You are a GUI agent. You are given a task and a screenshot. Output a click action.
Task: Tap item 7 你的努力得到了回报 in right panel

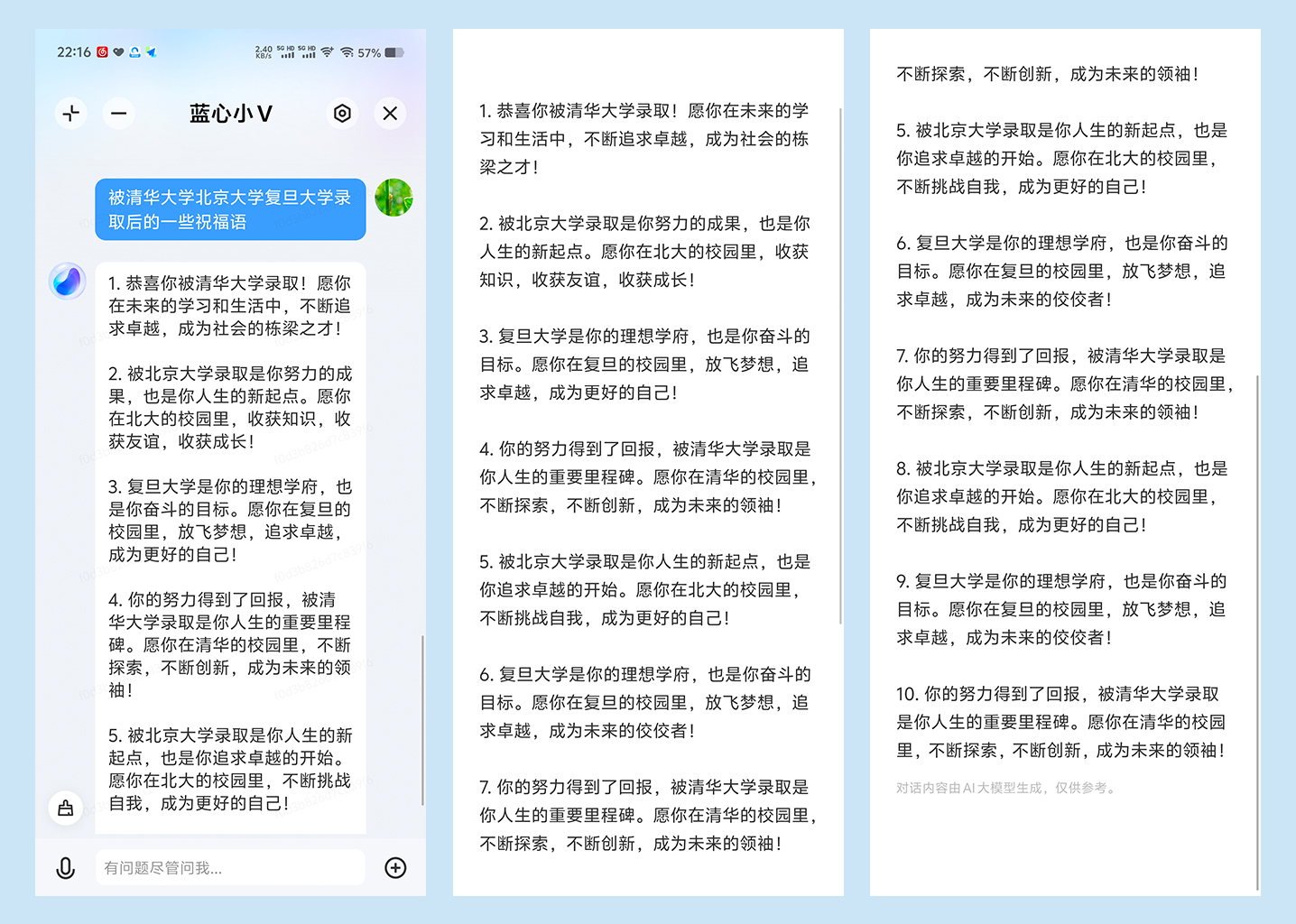[1065, 383]
